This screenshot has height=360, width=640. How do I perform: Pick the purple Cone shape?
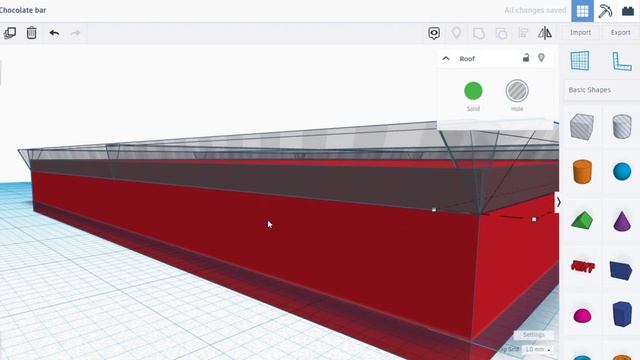(x=622, y=221)
